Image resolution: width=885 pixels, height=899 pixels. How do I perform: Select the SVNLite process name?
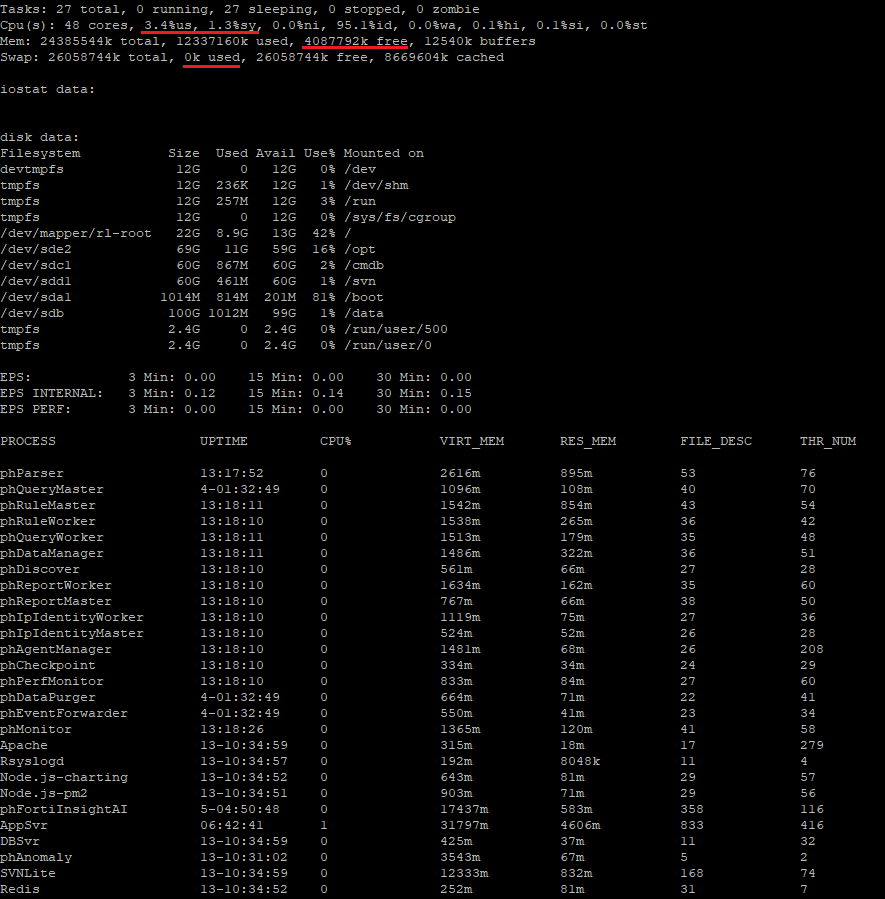tap(28, 875)
